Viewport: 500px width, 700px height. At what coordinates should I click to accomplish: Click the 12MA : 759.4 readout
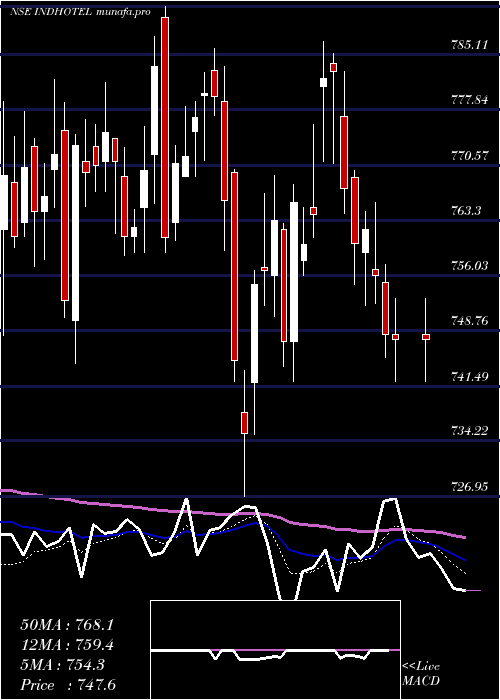click(x=67, y=645)
